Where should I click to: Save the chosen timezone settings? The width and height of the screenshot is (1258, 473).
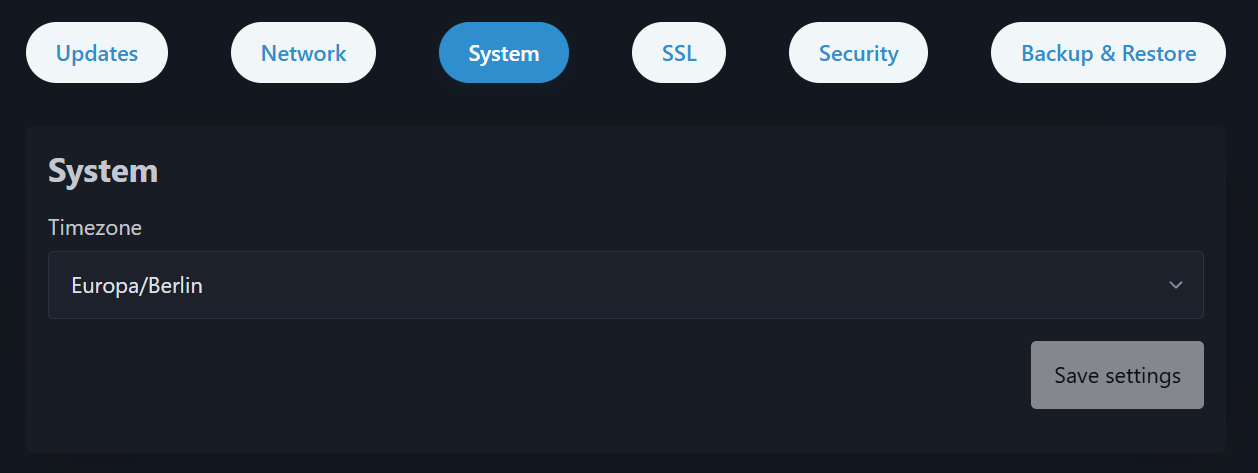tap(1117, 375)
